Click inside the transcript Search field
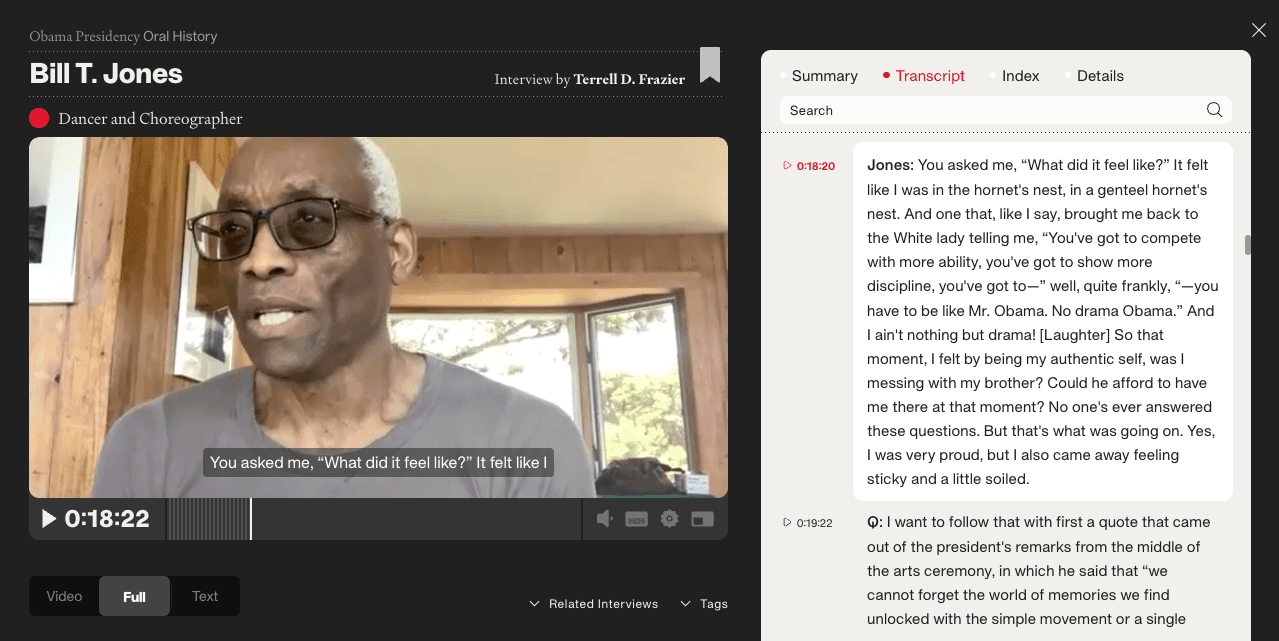The image size is (1279, 641). pos(950,110)
